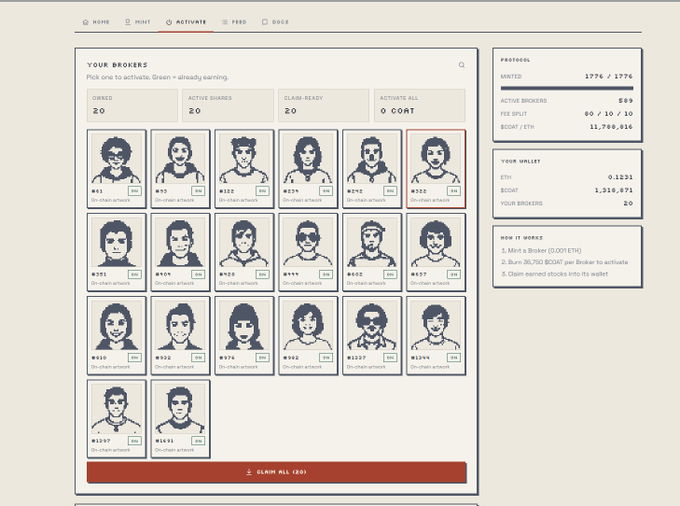
Task: Click the Active Shares 20 stat box
Action: click(228, 105)
